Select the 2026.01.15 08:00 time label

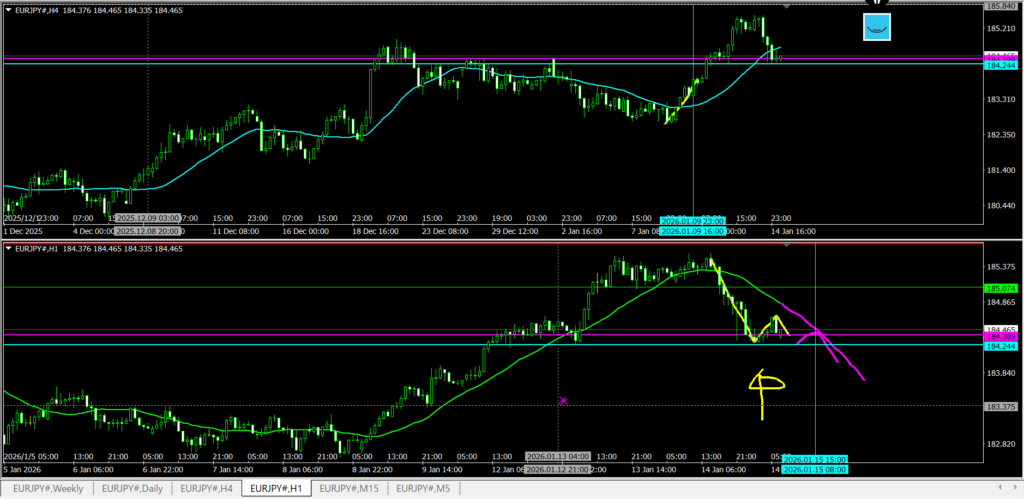tap(815, 470)
